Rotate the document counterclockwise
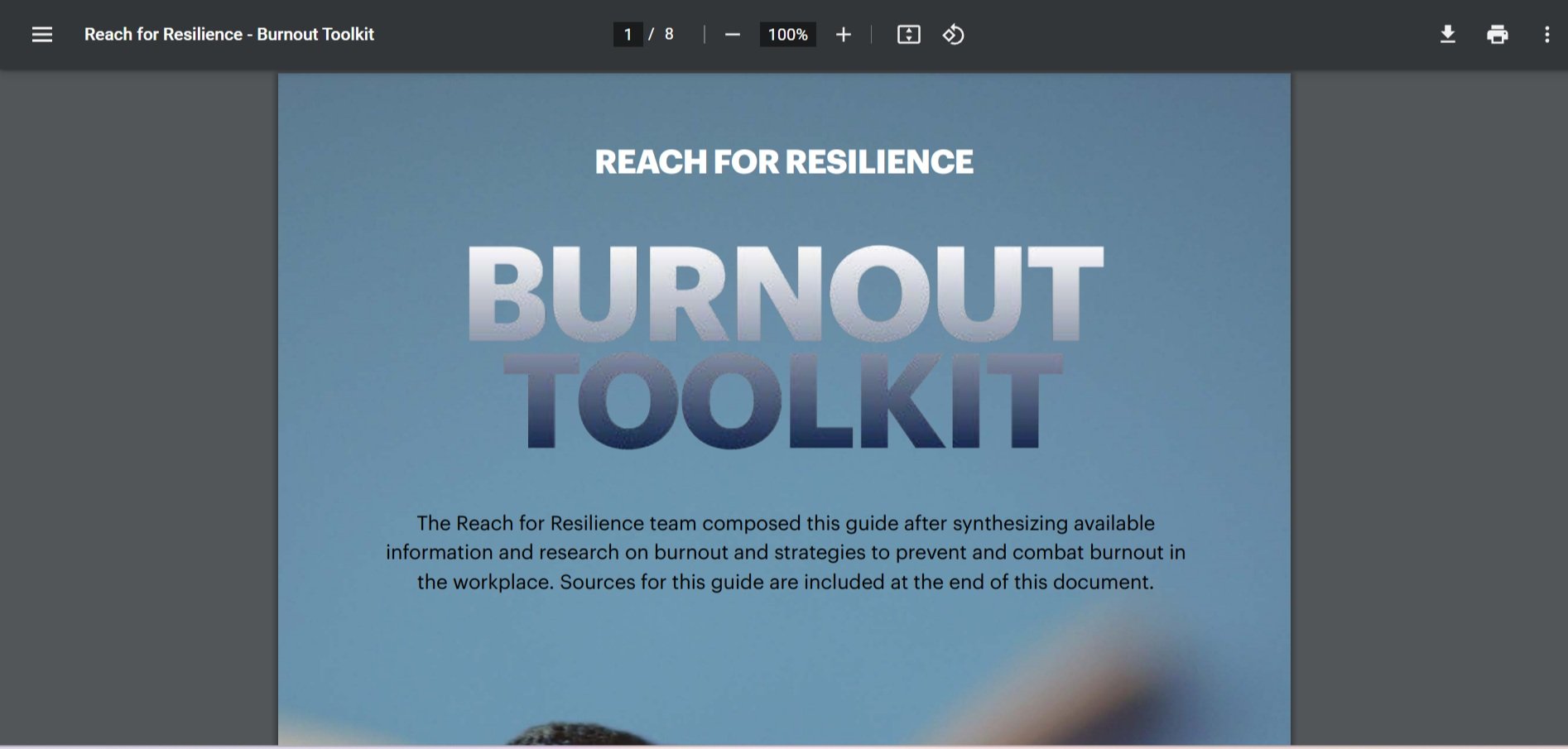The height and width of the screenshot is (749, 1568). [953, 35]
